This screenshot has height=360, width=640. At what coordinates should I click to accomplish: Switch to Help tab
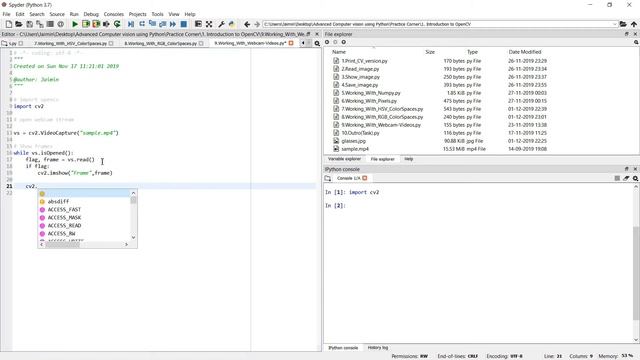click(x=409, y=159)
